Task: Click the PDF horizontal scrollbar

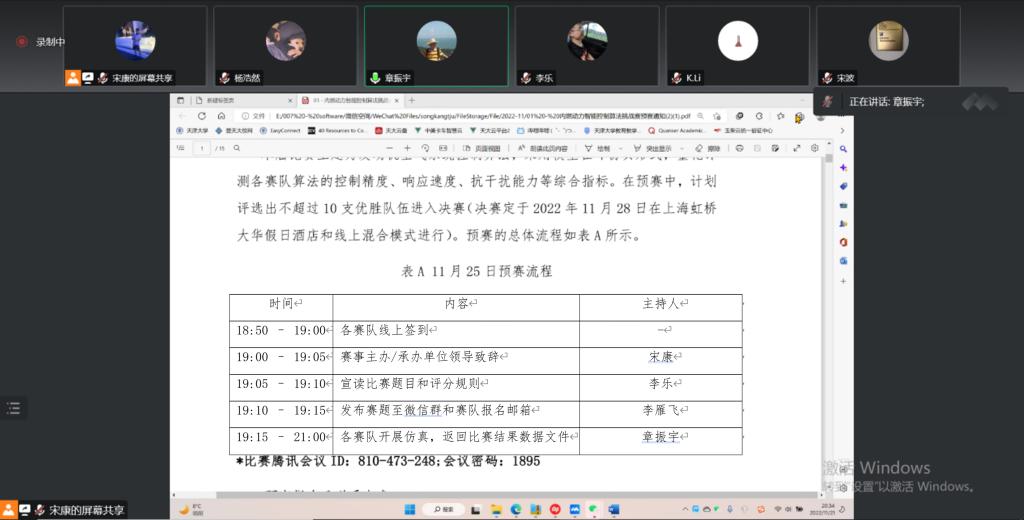Action: point(500,495)
